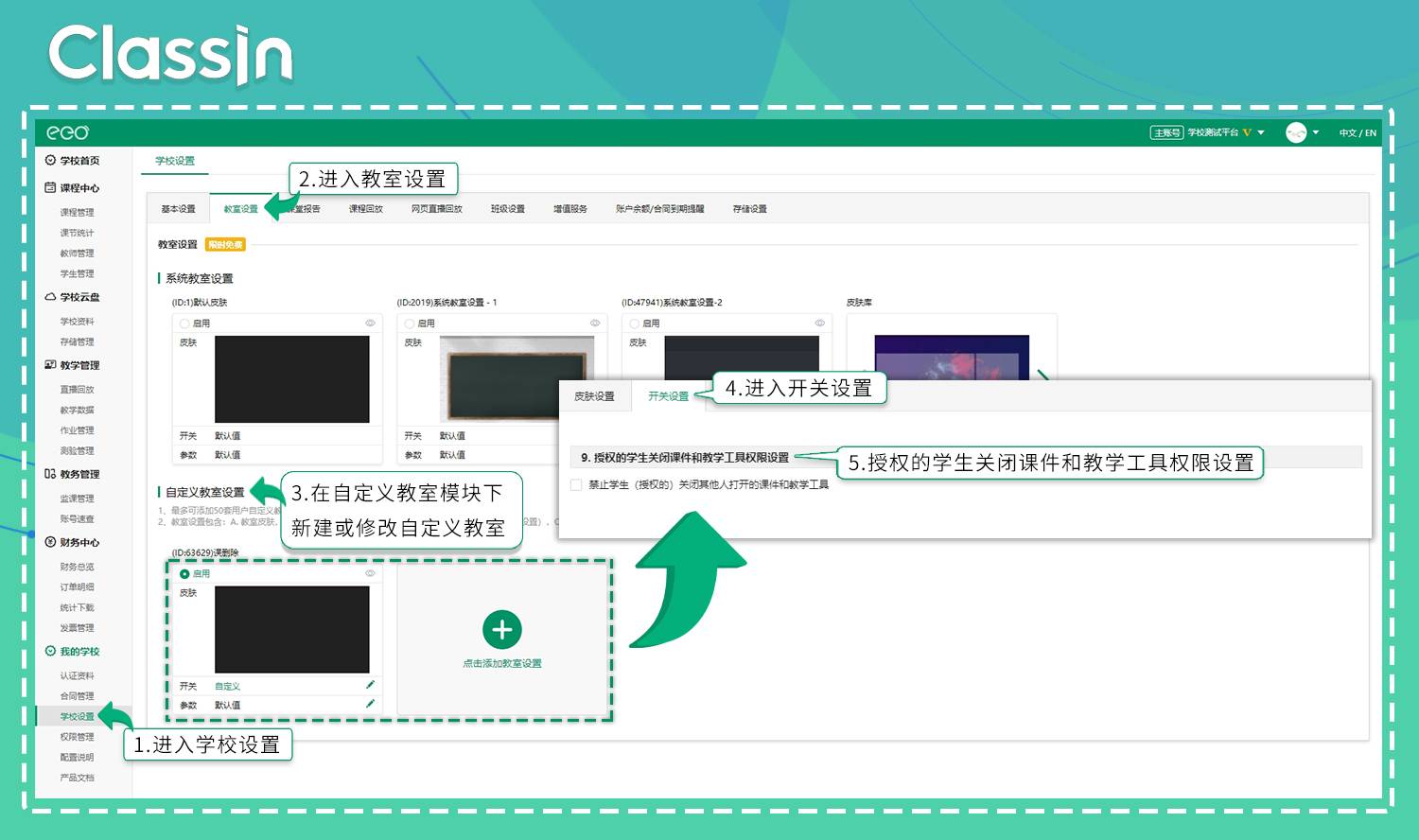This screenshot has width=1419, height=840.
Task: Open 监课管理 in sidebar
Action: tap(78, 499)
